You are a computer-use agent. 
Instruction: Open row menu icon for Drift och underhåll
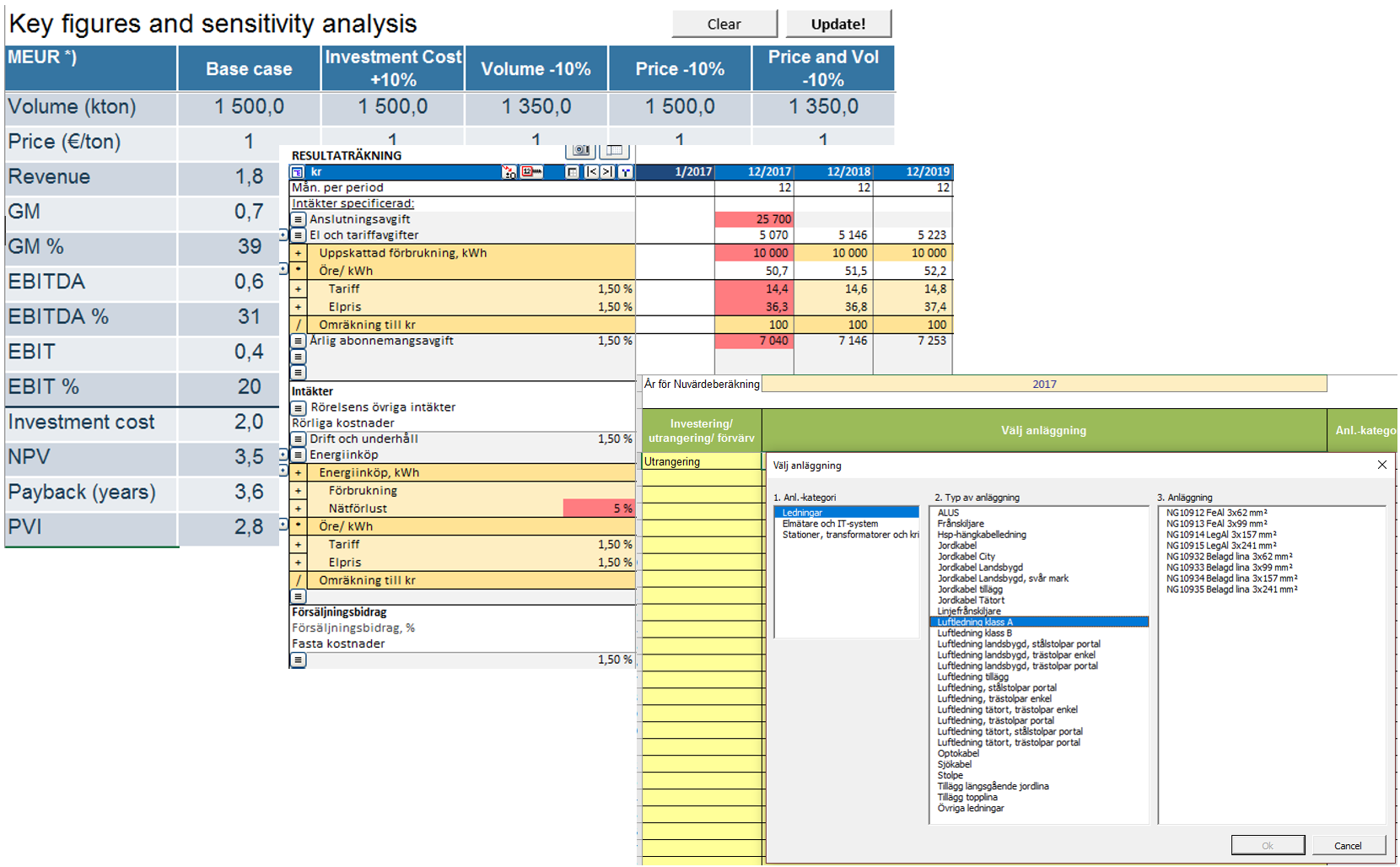point(299,439)
